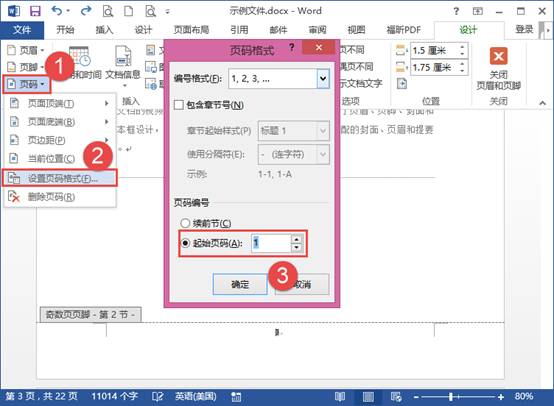Viewport: 554px width, 406px height.
Task: Expand the Page Margins submenu
Action: 60,140
